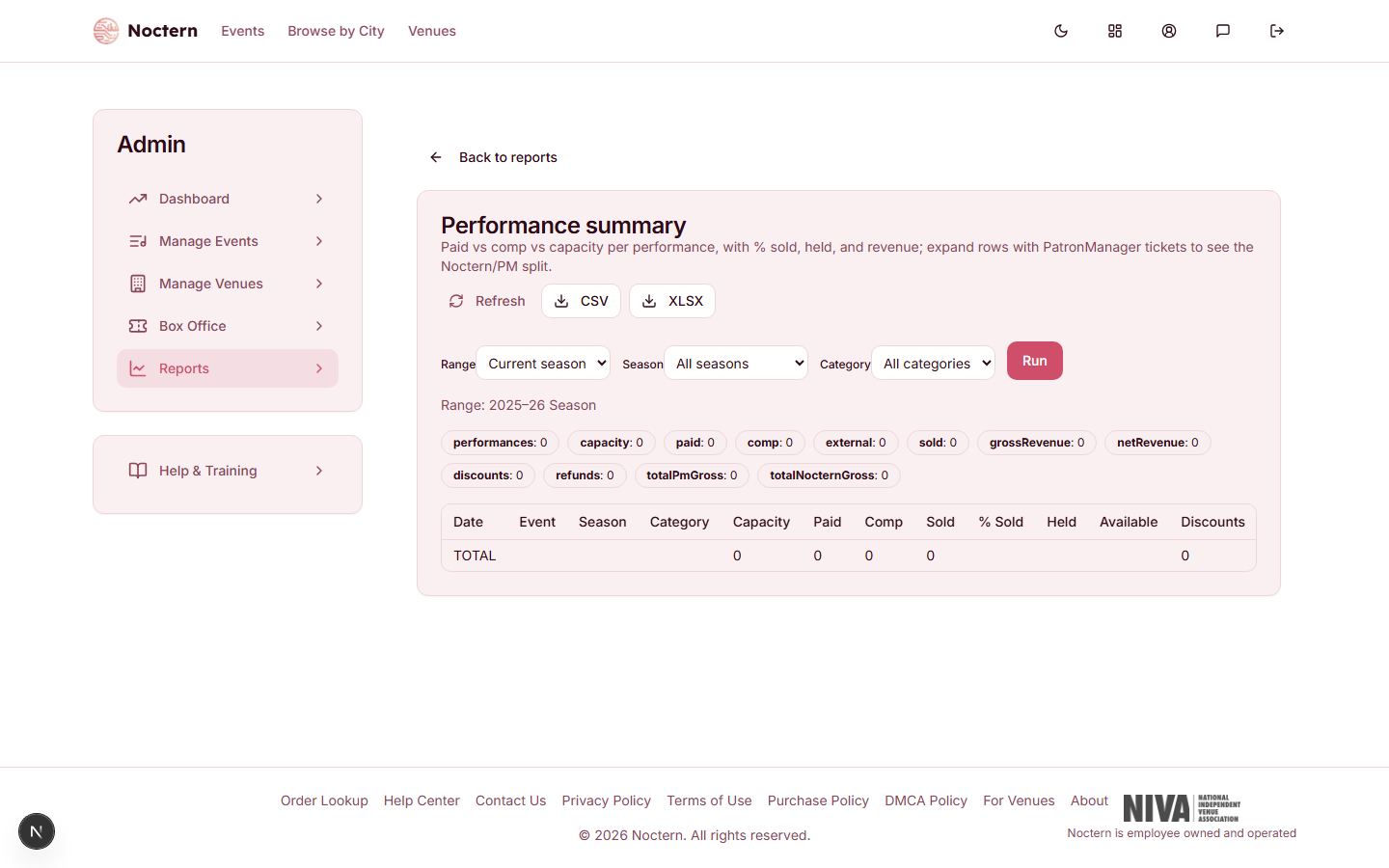Image resolution: width=1389 pixels, height=868 pixels.
Task: Select Reports in Admin sidebar
Action: click(x=228, y=368)
